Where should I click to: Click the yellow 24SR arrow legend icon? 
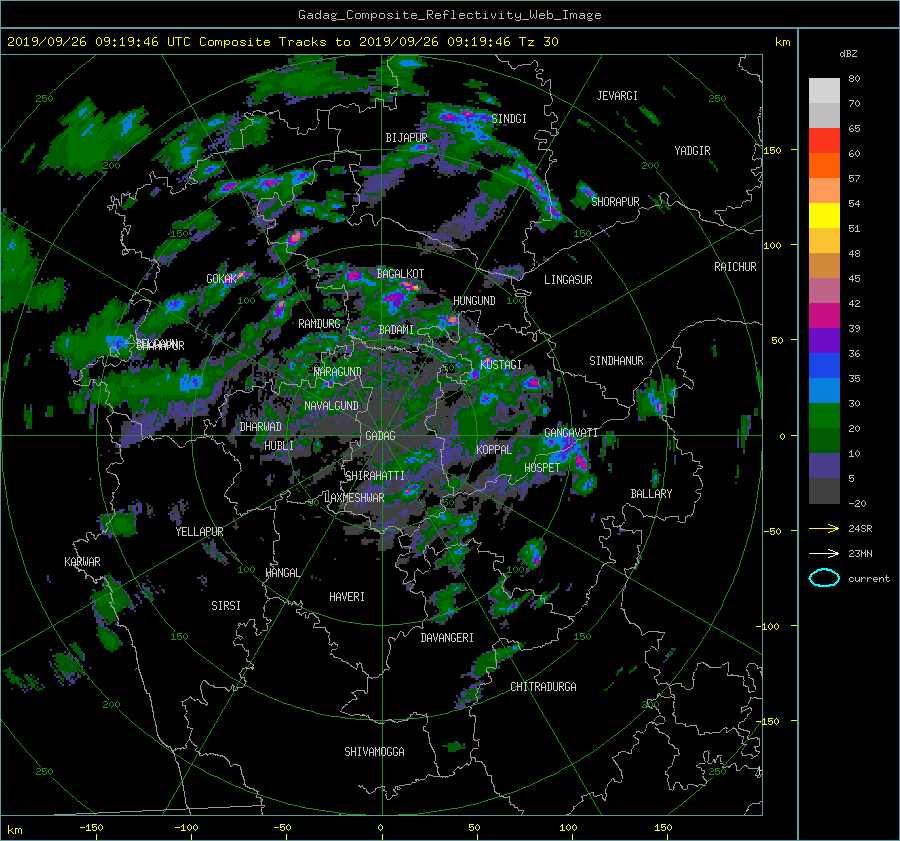(x=824, y=528)
